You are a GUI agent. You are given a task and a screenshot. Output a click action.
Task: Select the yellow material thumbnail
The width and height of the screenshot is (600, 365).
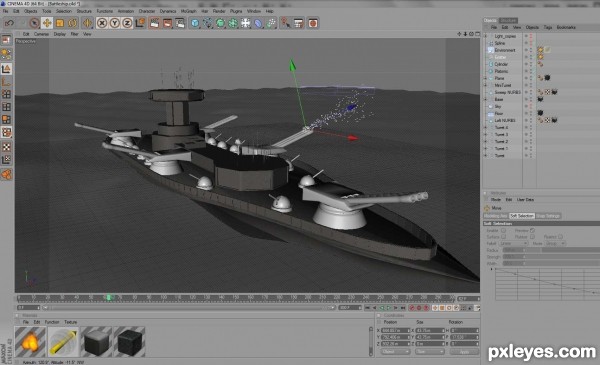(63, 342)
